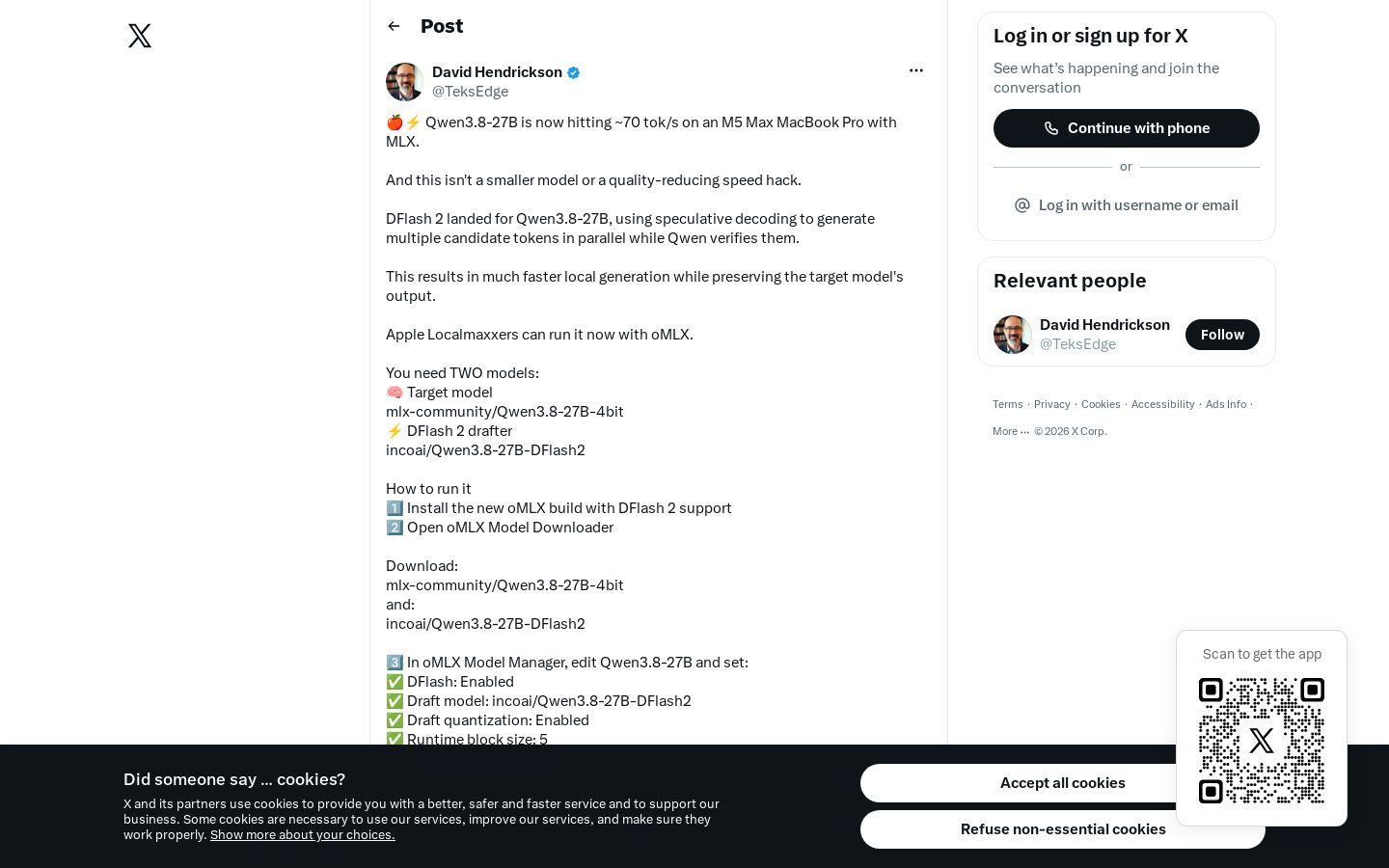Screen dimensions: 1389x868
Task: Scan area: click the QR code image
Action: (1262, 741)
